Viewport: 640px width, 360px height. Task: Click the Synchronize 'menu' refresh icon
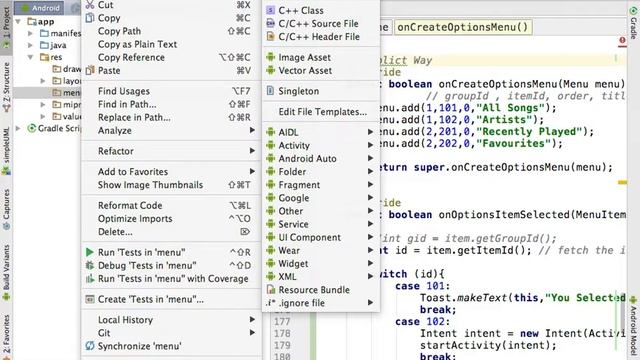pyautogui.click(x=90, y=346)
